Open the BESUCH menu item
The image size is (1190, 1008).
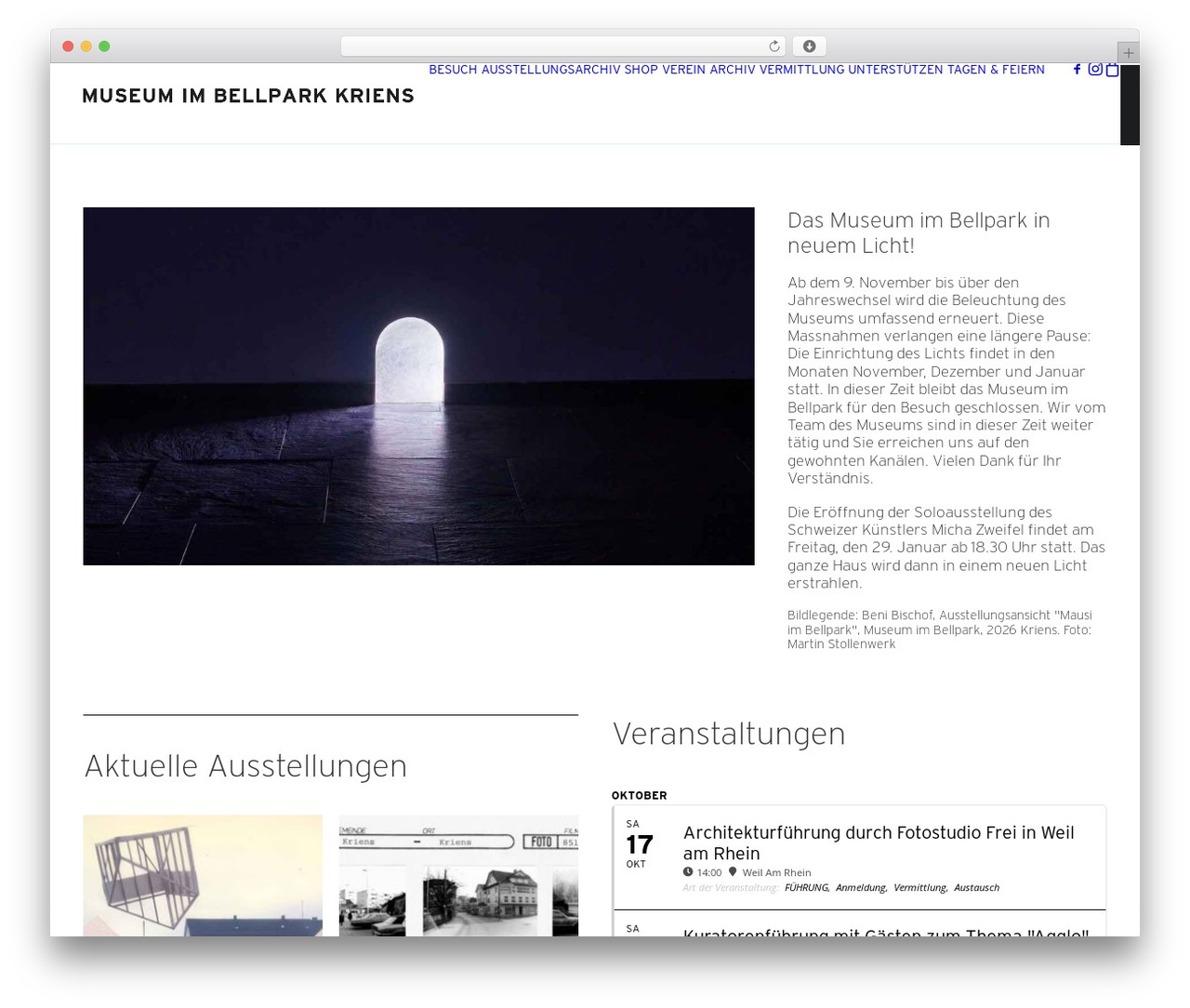(453, 70)
